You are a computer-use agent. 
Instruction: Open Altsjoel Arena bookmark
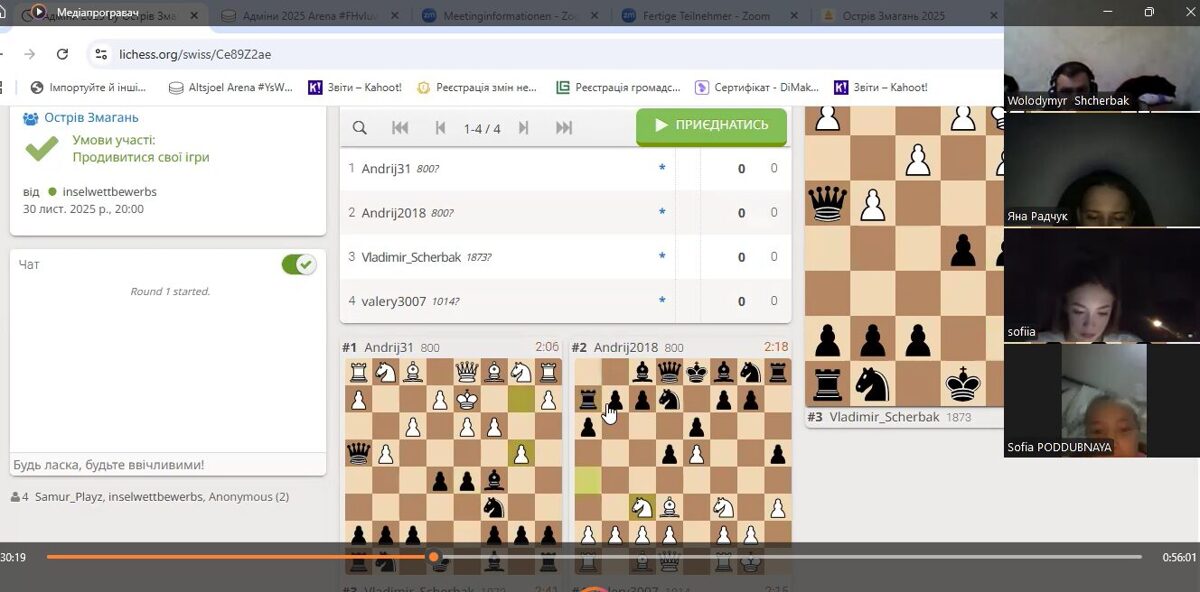coord(231,87)
